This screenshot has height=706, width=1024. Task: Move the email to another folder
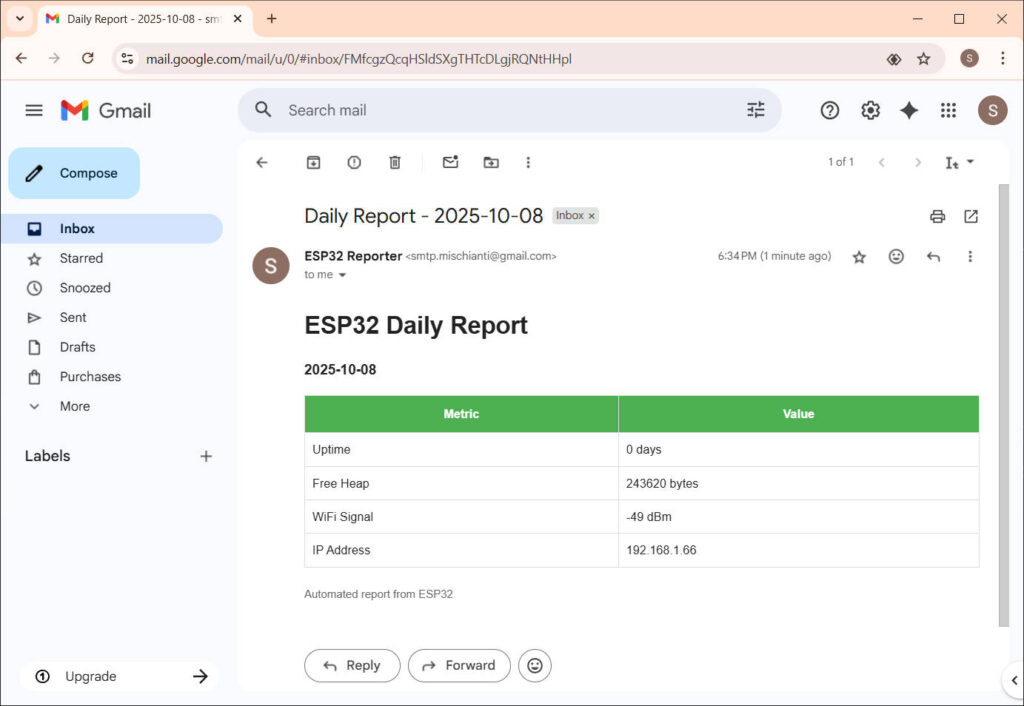490,161
